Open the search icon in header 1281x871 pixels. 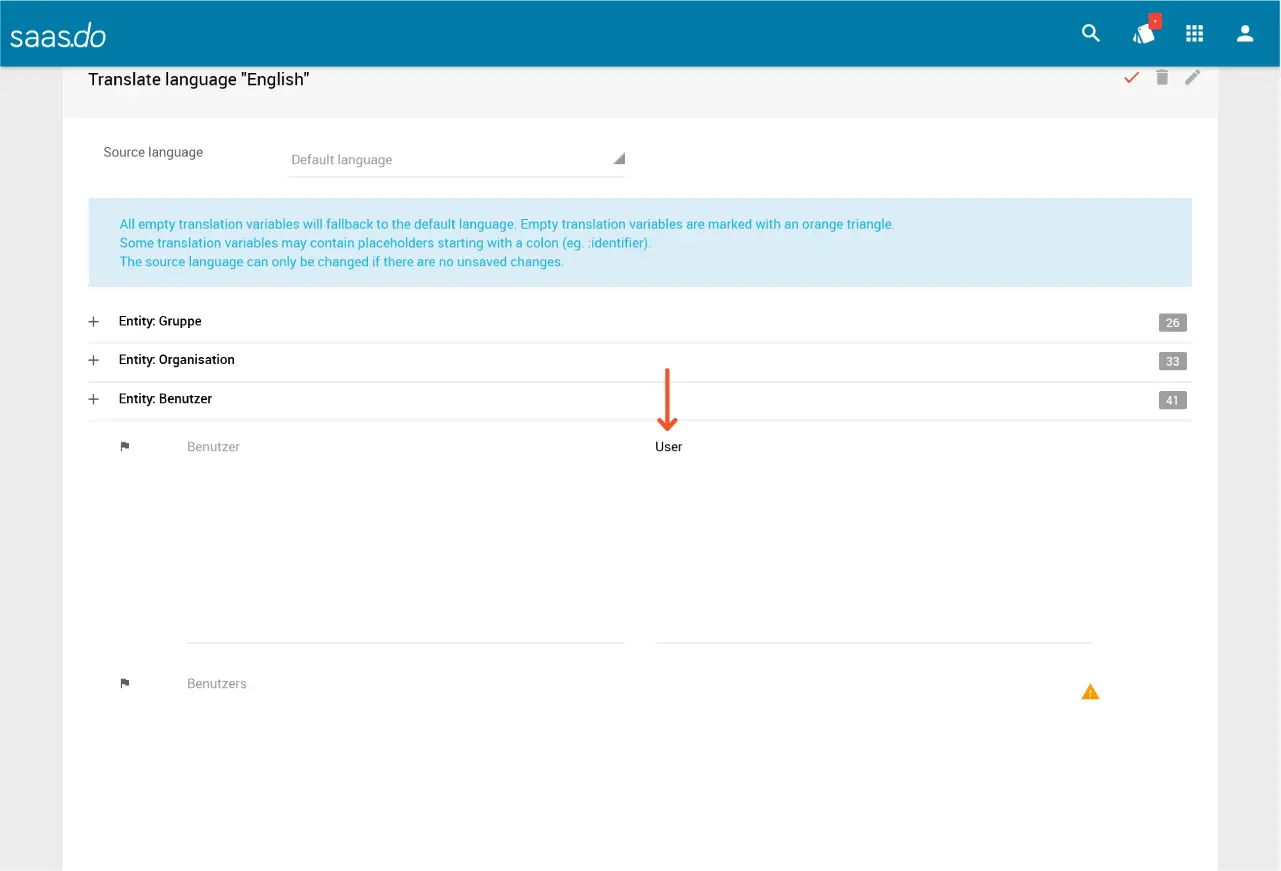[x=1091, y=34]
